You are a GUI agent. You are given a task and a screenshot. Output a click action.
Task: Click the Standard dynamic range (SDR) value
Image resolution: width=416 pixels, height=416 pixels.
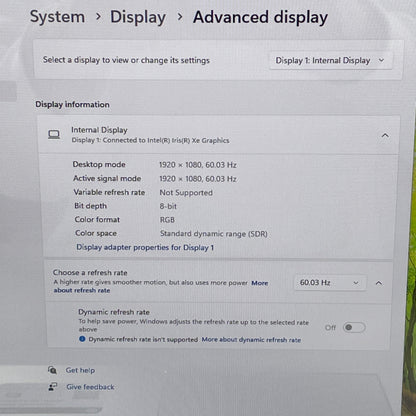(x=214, y=234)
